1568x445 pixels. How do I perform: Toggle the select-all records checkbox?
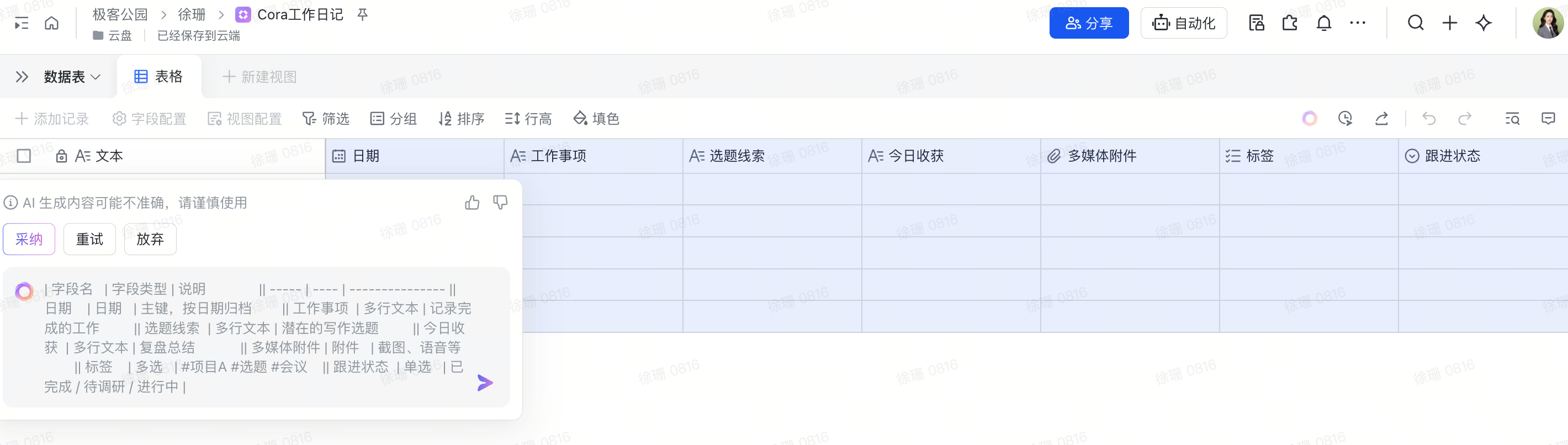click(24, 156)
